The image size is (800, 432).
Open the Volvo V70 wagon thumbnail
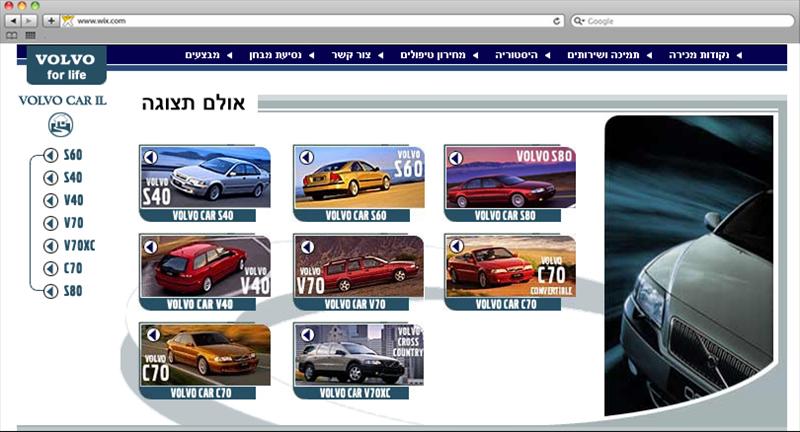pos(359,266)
